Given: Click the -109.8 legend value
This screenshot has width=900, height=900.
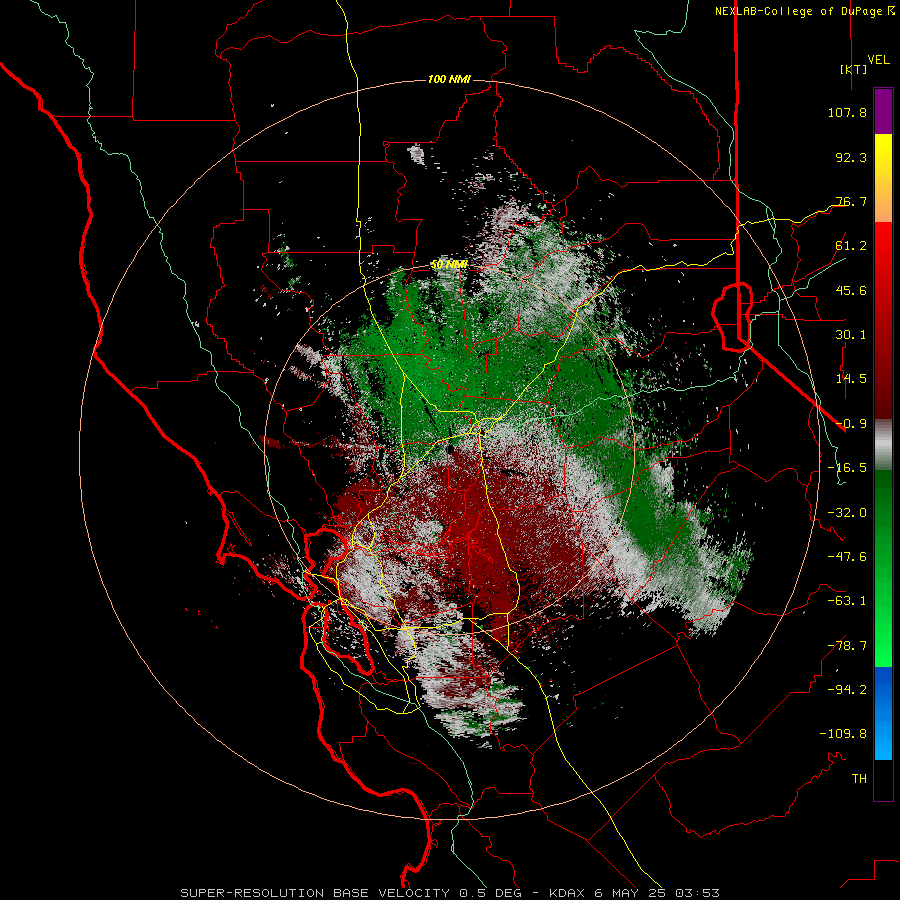Looking at the screenshot, I should click(843, 734).
